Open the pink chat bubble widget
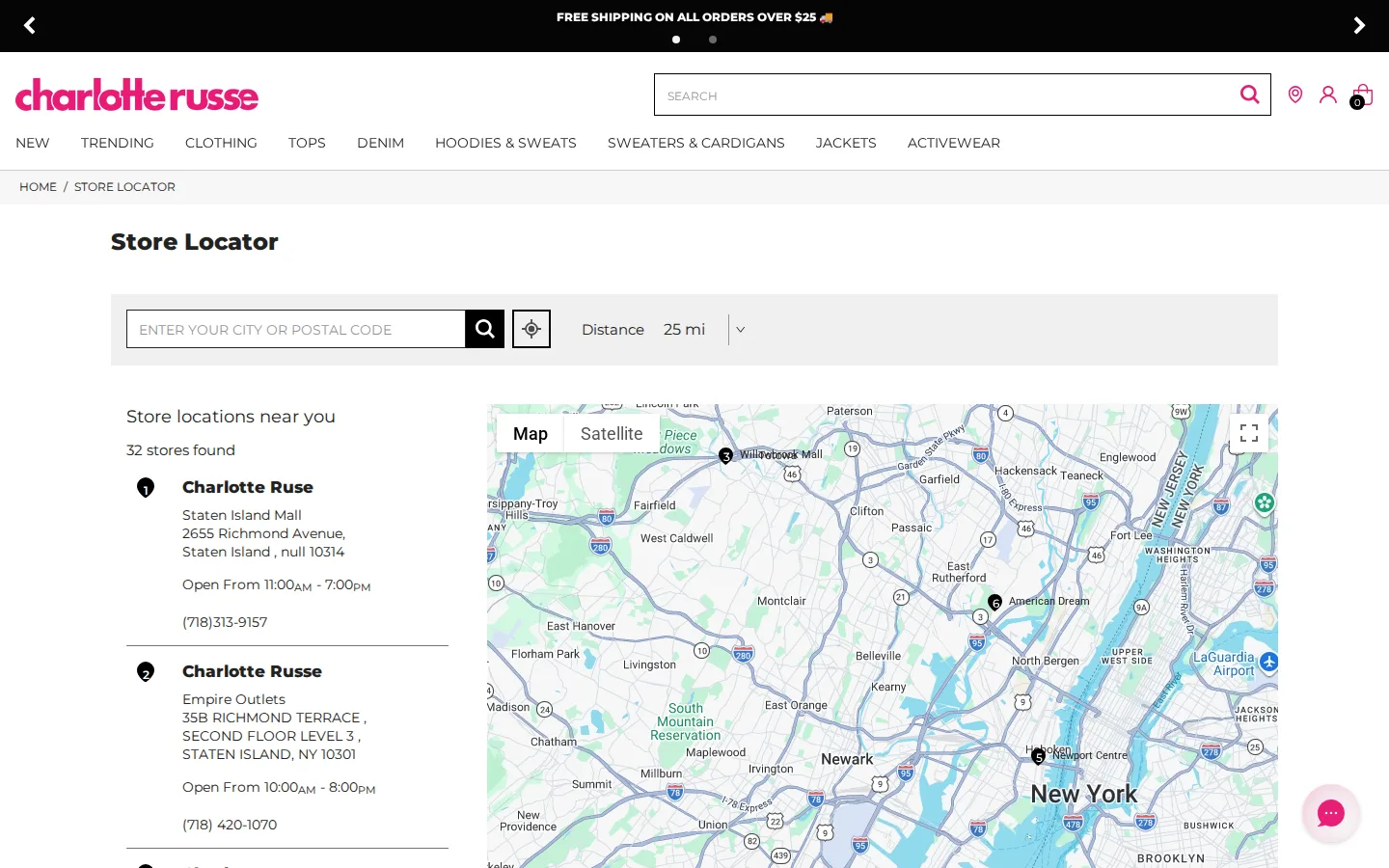This screenshot has height=868, width=1389. click(x=1331, y=813)
